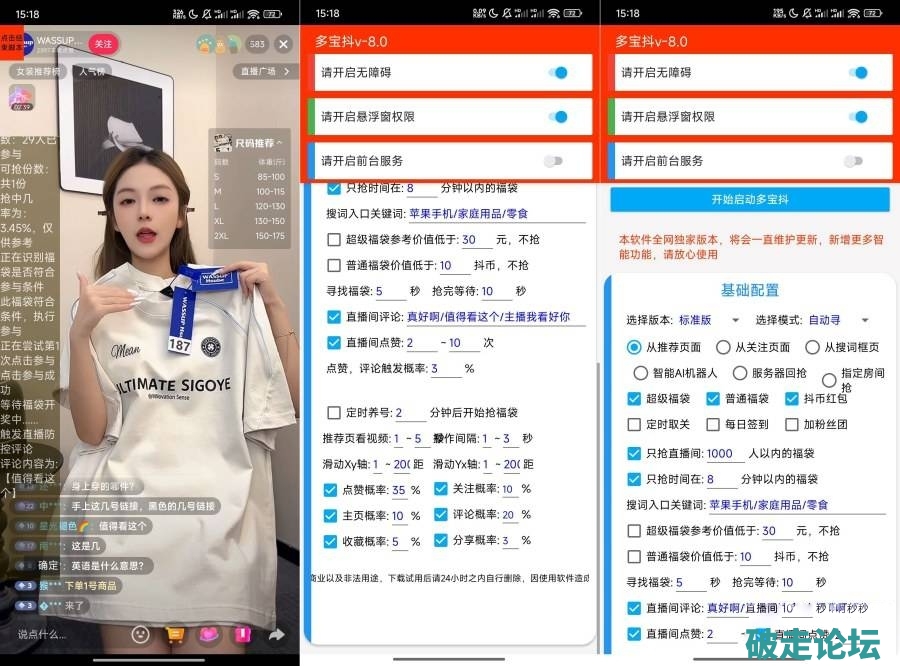
Task: Tap the red 关注 follow button
Action: tap(103, 44)
